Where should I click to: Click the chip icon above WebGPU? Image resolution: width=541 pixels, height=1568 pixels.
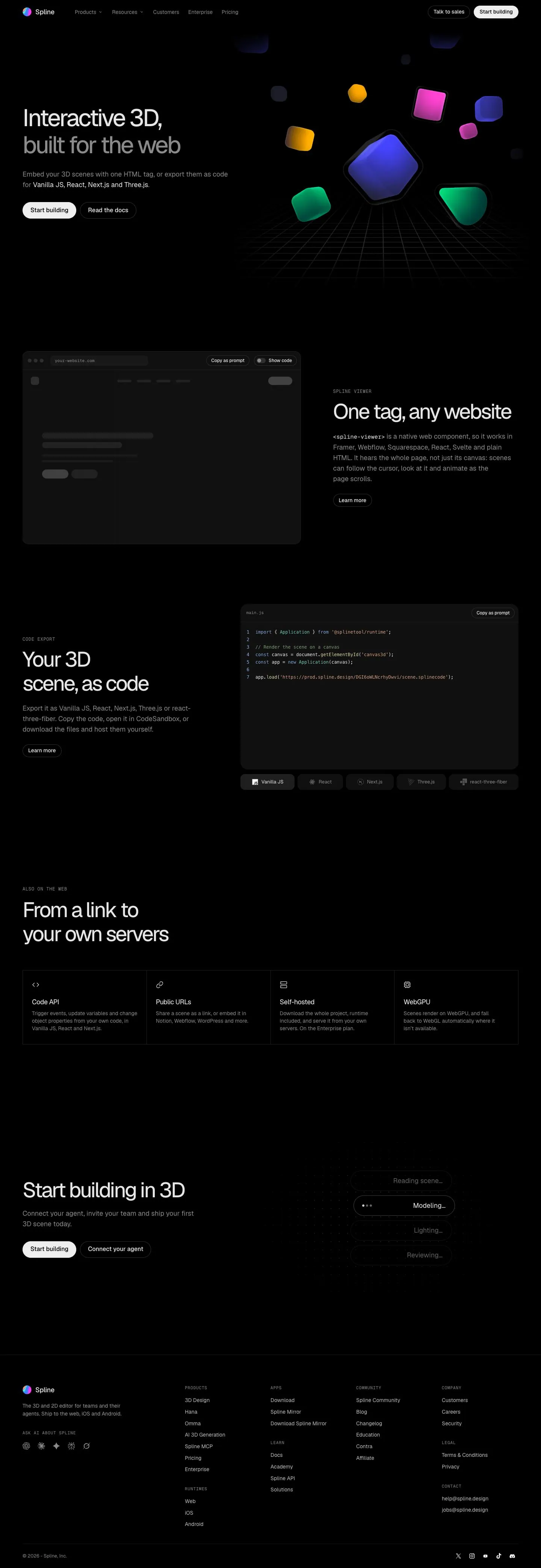tap(407, 984)
